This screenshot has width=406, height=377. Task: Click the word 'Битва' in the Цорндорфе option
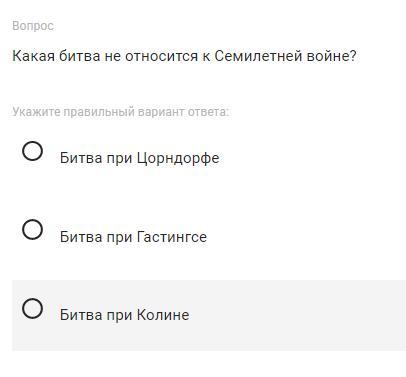click(81, 158)
